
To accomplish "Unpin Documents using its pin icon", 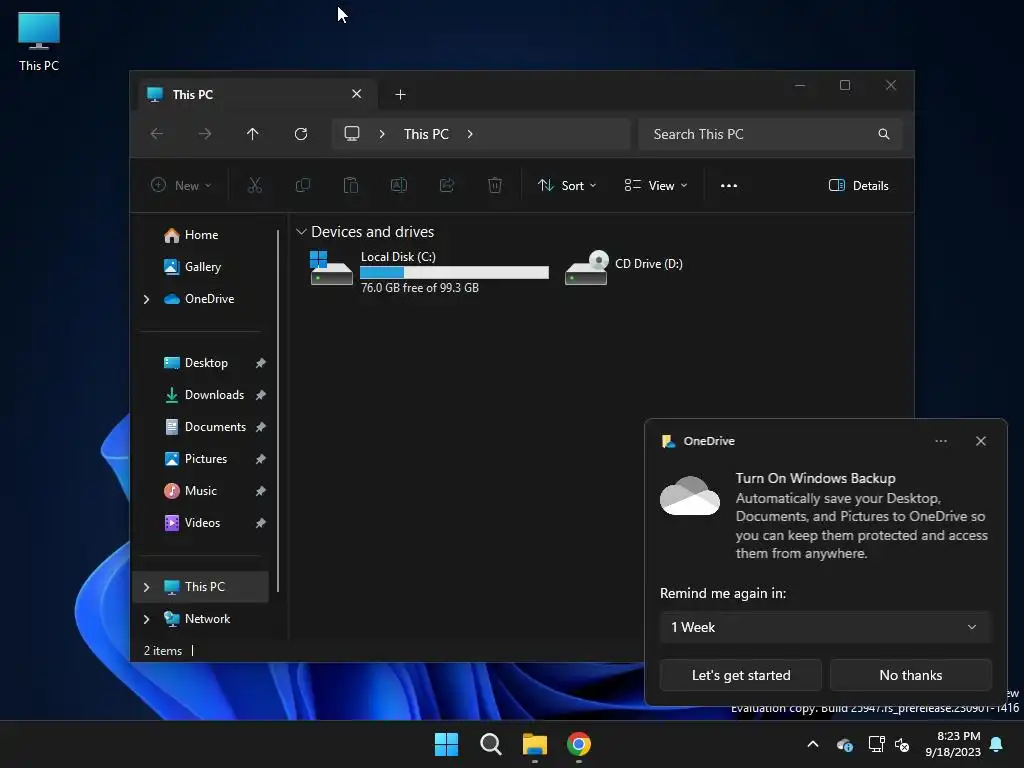I will tap(261, 427).
